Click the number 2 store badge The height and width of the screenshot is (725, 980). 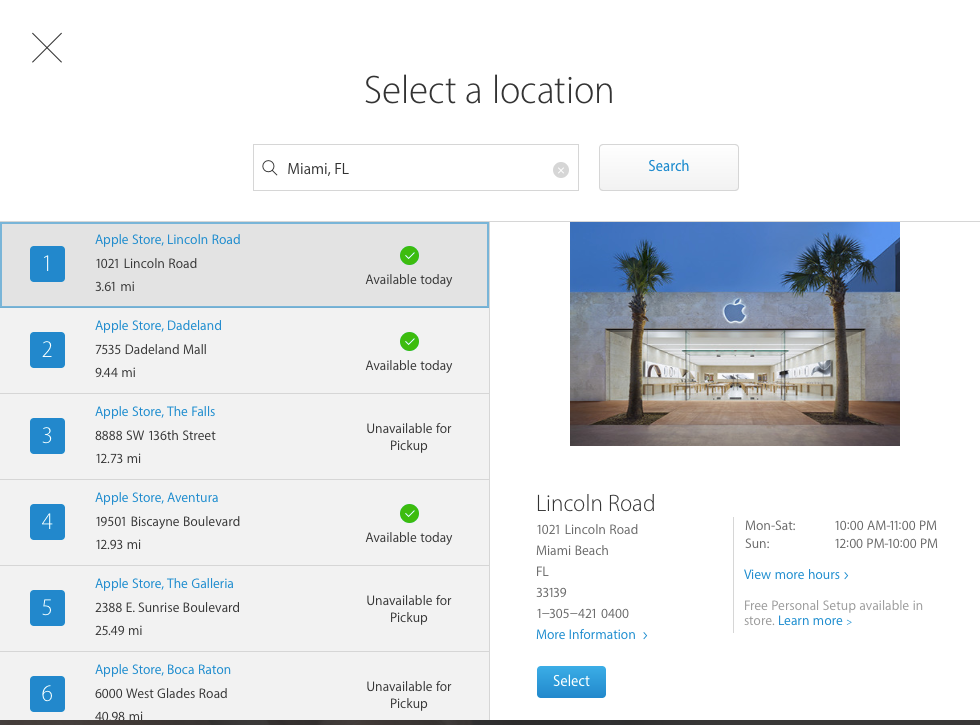[48, 349]
